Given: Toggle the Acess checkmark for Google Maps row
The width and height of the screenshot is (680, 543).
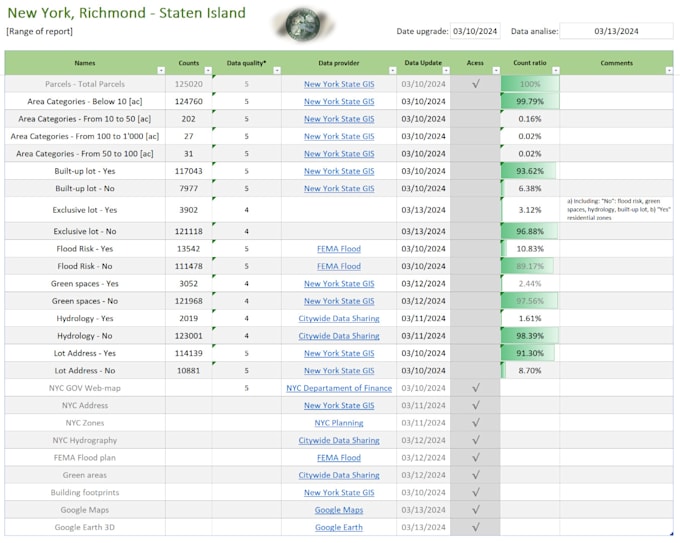Looking at the screenshot, I should tap(476, 510).
